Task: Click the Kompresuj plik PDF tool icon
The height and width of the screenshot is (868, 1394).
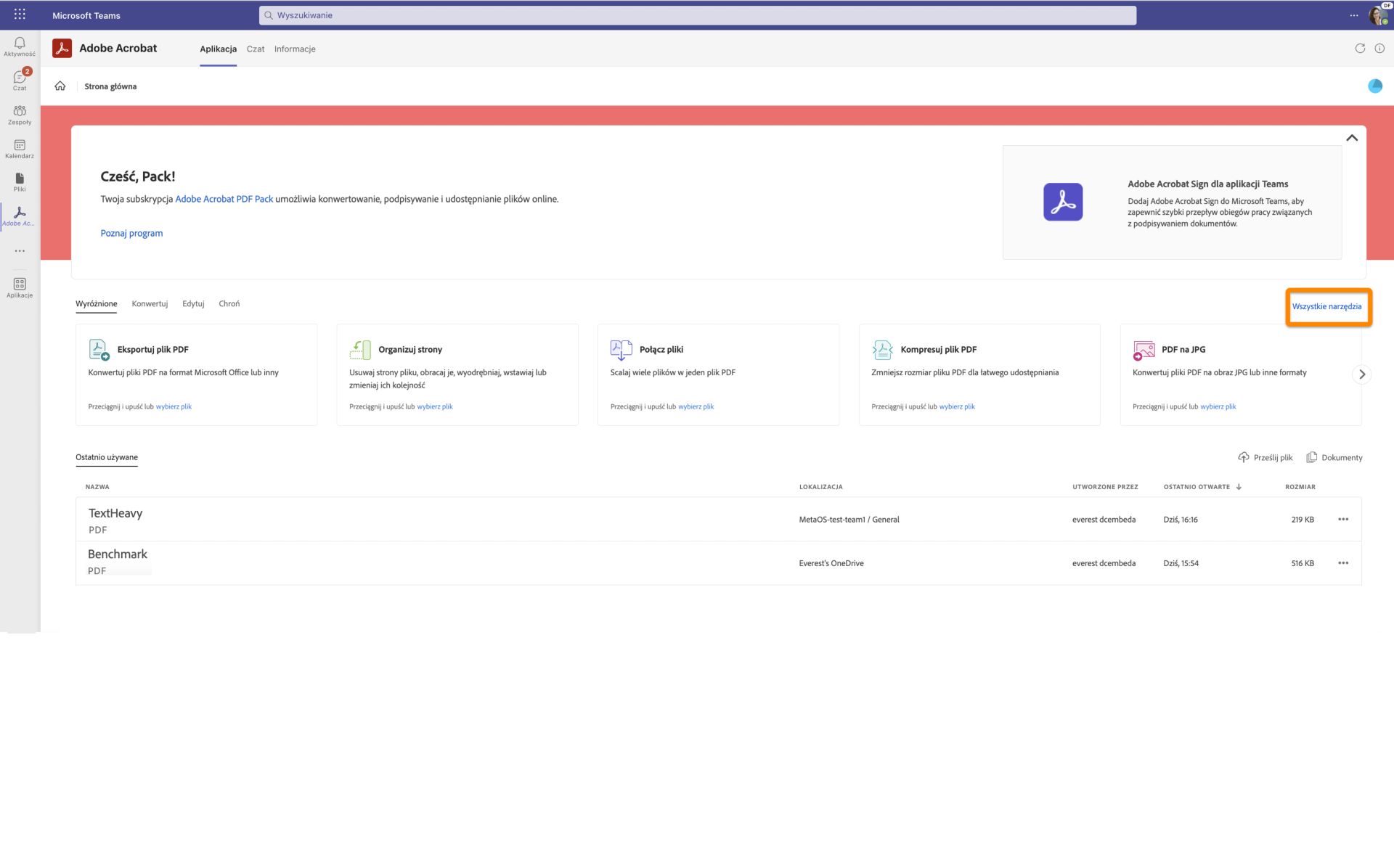Action: click(882, 349)
